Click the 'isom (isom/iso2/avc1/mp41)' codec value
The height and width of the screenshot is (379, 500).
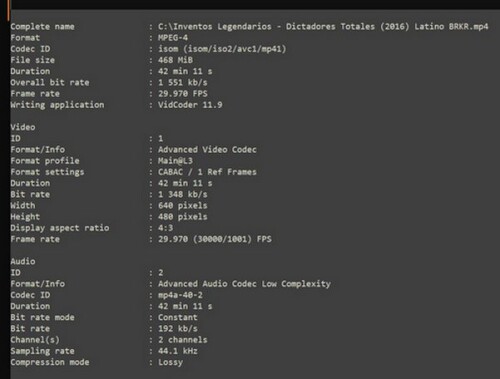click(222, 49)
